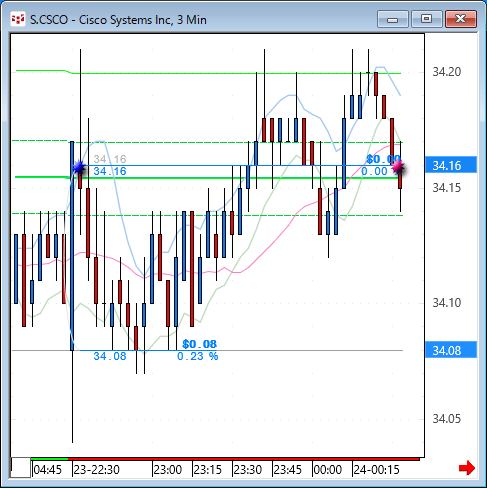Viewport: 487px width, 488px height.
Task: Click the highlighted 34.16 price label
Action: 451,165
